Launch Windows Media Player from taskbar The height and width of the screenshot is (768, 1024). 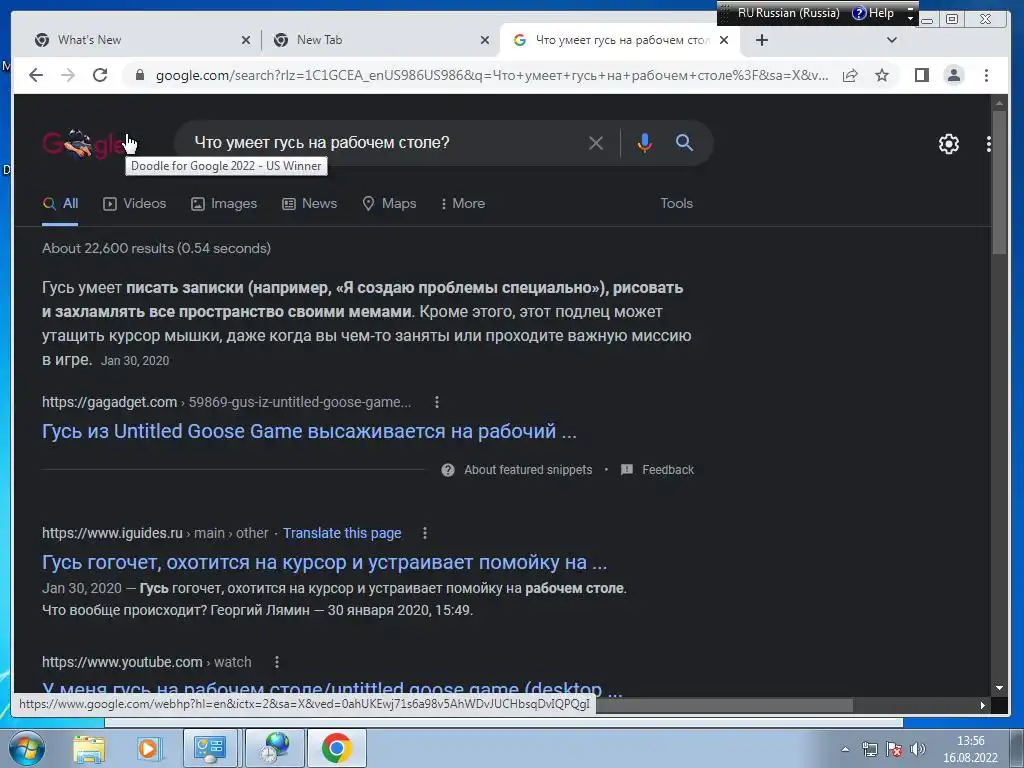pos(149,749)
